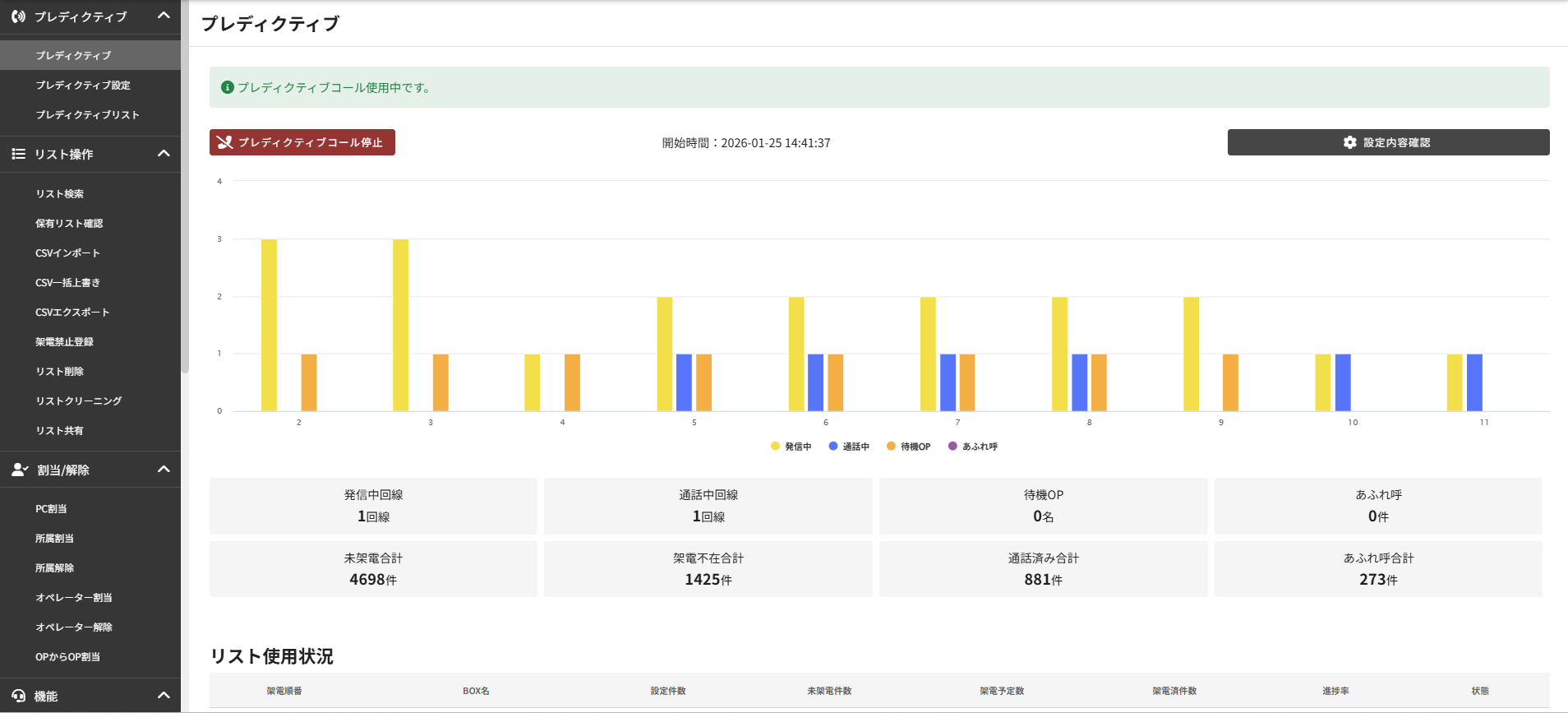The height and width of the screenshot is (713, 1568).
Task: Click the gear icon on 設定内容確認 button
Action: point(1349,142)
